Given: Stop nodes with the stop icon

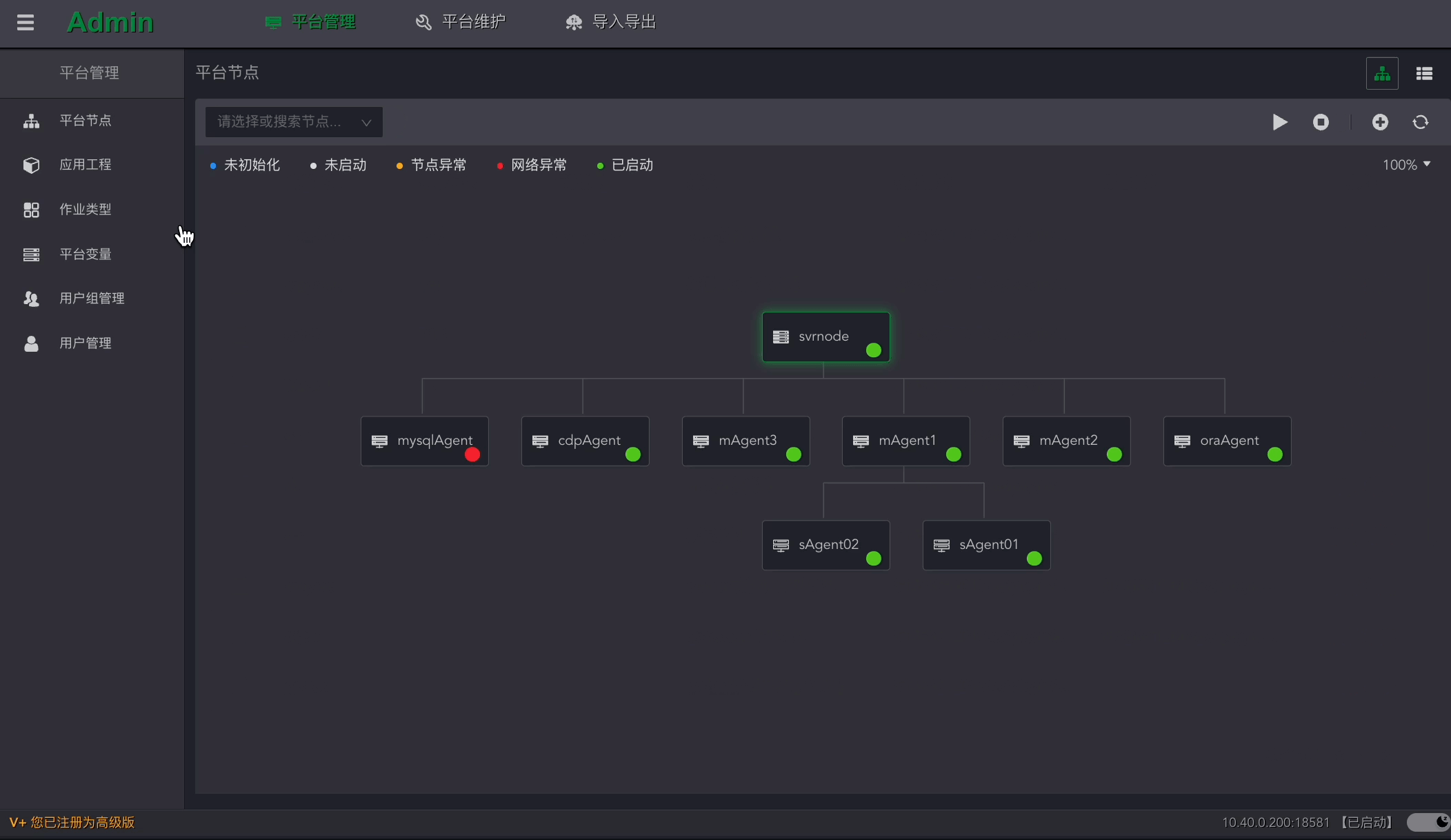Looking at the screenshot, I should pos(1321,122).
